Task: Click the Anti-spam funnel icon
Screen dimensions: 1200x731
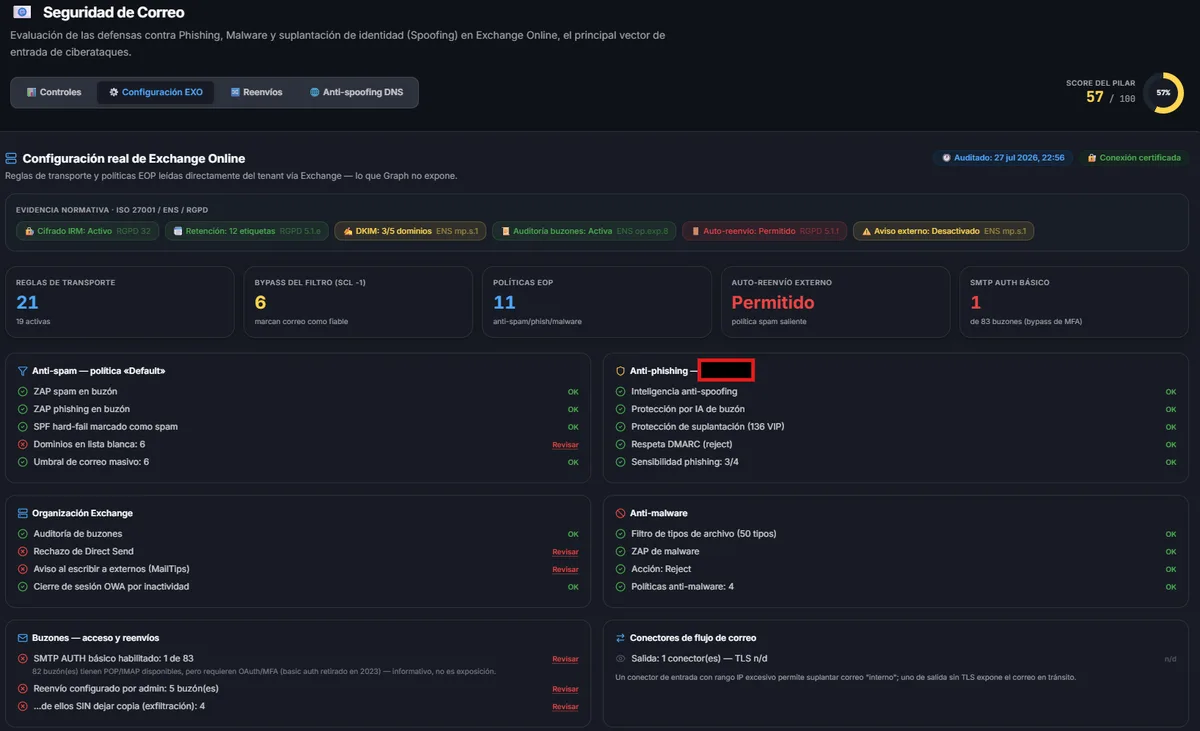Action: [23, 371]
